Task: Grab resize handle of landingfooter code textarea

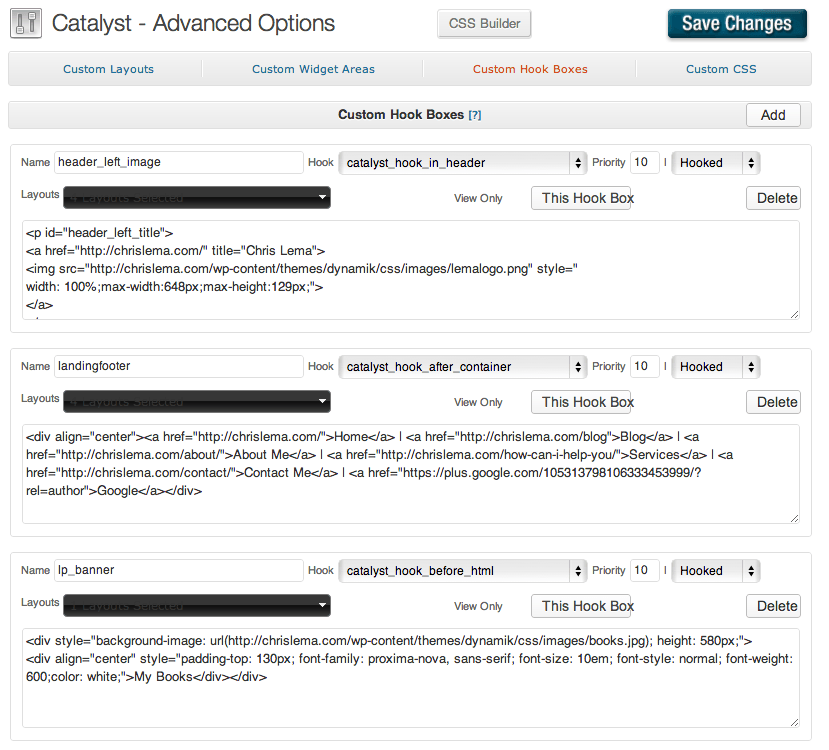Action: click(794, 518)
